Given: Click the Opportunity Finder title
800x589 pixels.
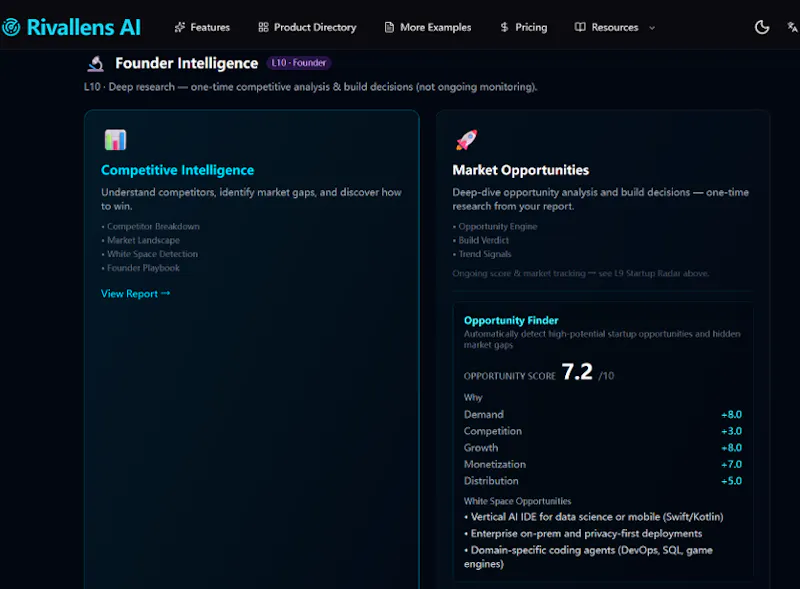Looking at the screenshot, I should click(511, 320).
